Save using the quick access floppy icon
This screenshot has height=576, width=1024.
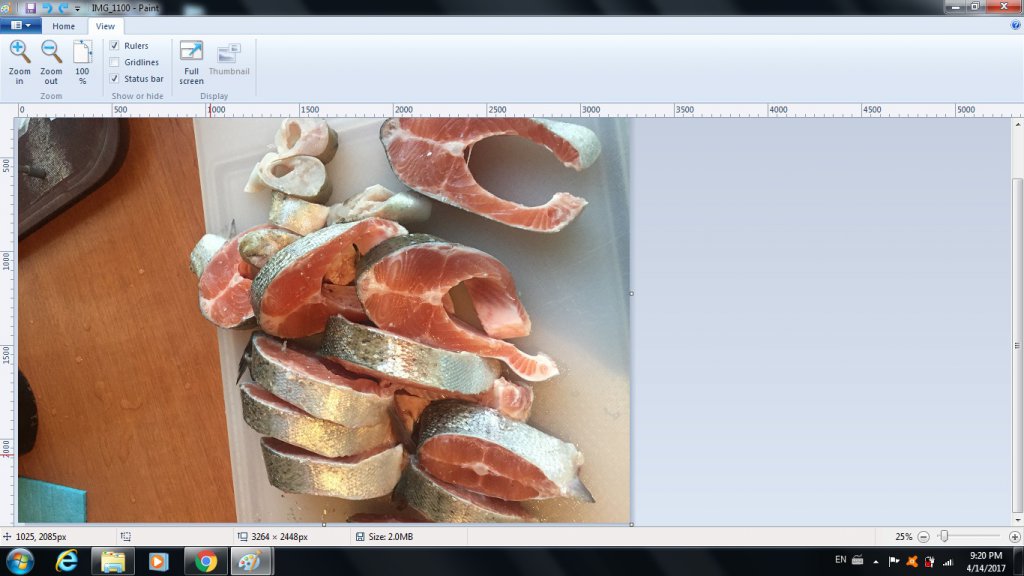(30, 7)
